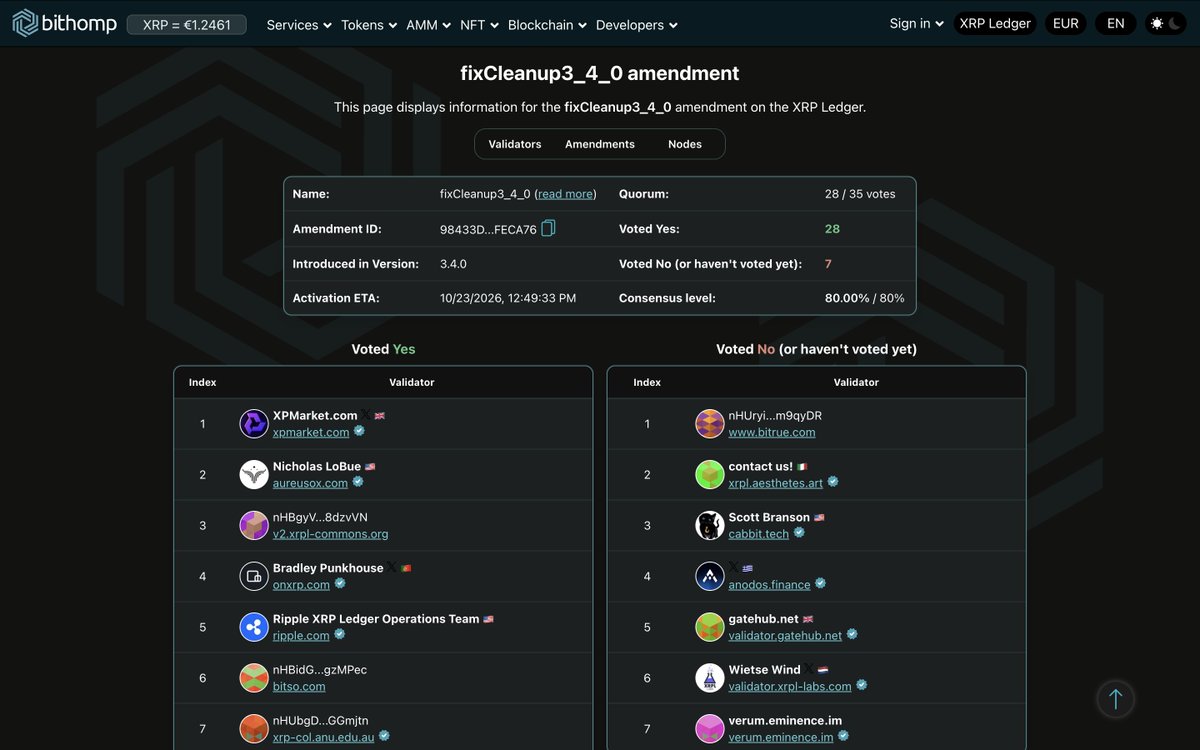This screenshot has width=1200, height=750.
Task: Click the avatar beside www.bitrue.com
Action: (710, 424)
